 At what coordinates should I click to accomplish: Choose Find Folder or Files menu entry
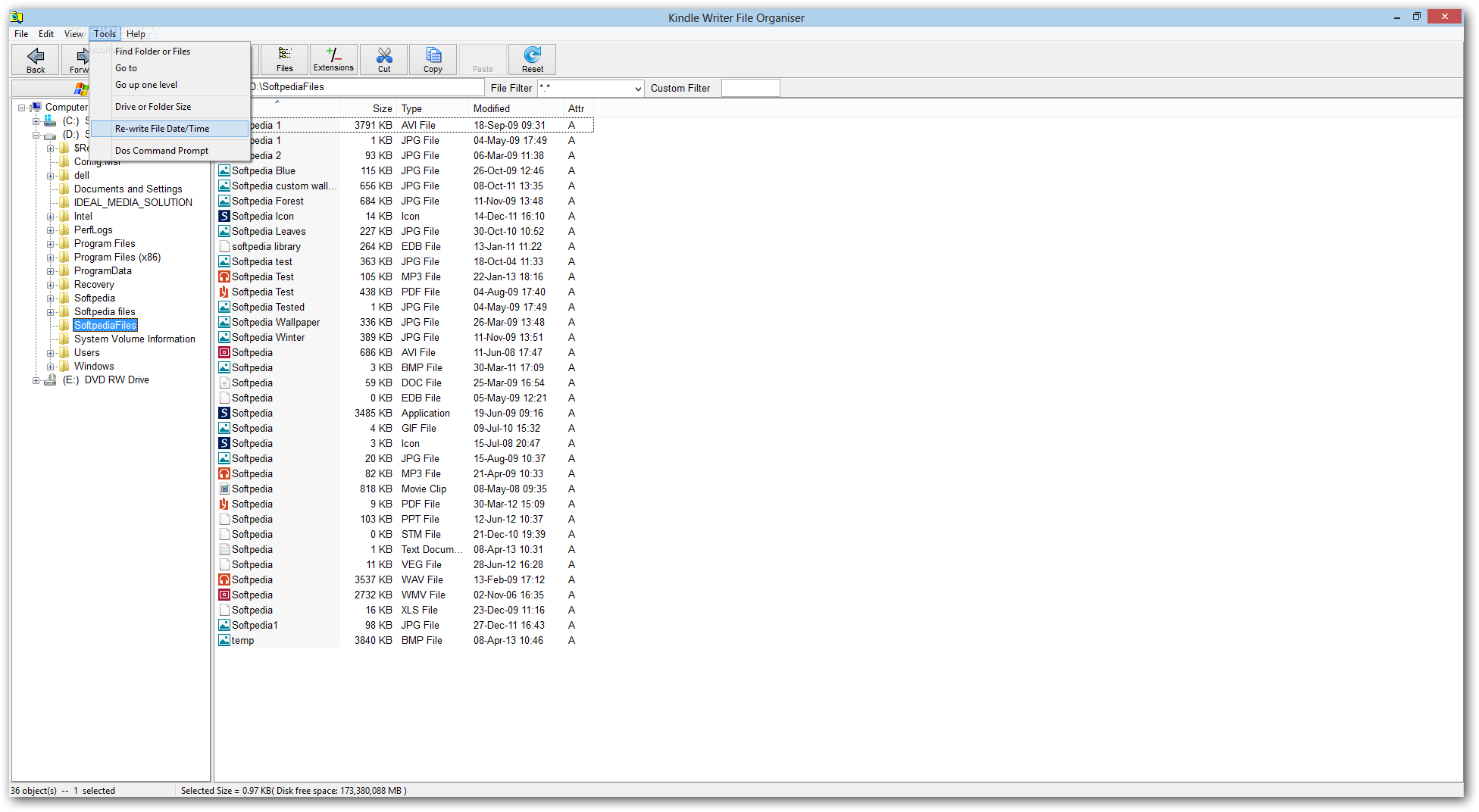coord(170,52)
